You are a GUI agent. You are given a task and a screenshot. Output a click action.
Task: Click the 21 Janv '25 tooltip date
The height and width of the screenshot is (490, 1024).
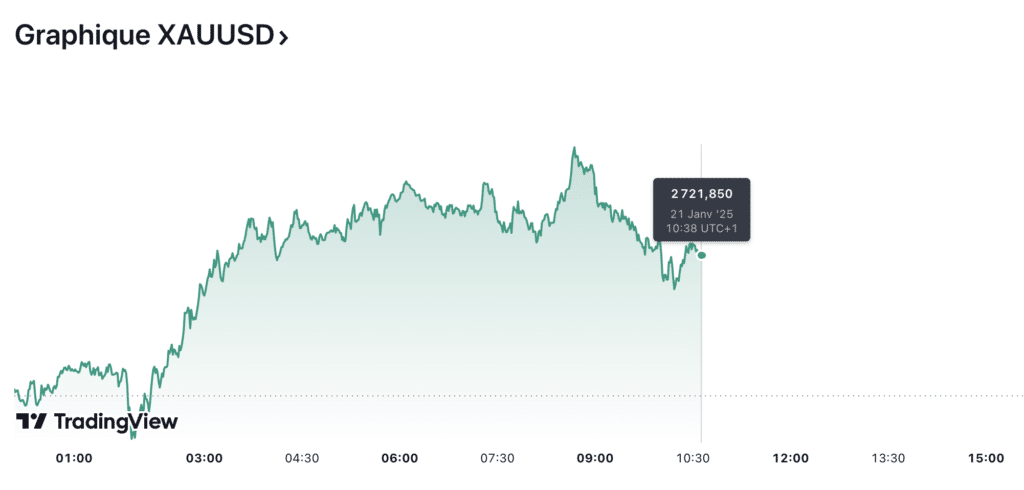(x=701, y=214)
